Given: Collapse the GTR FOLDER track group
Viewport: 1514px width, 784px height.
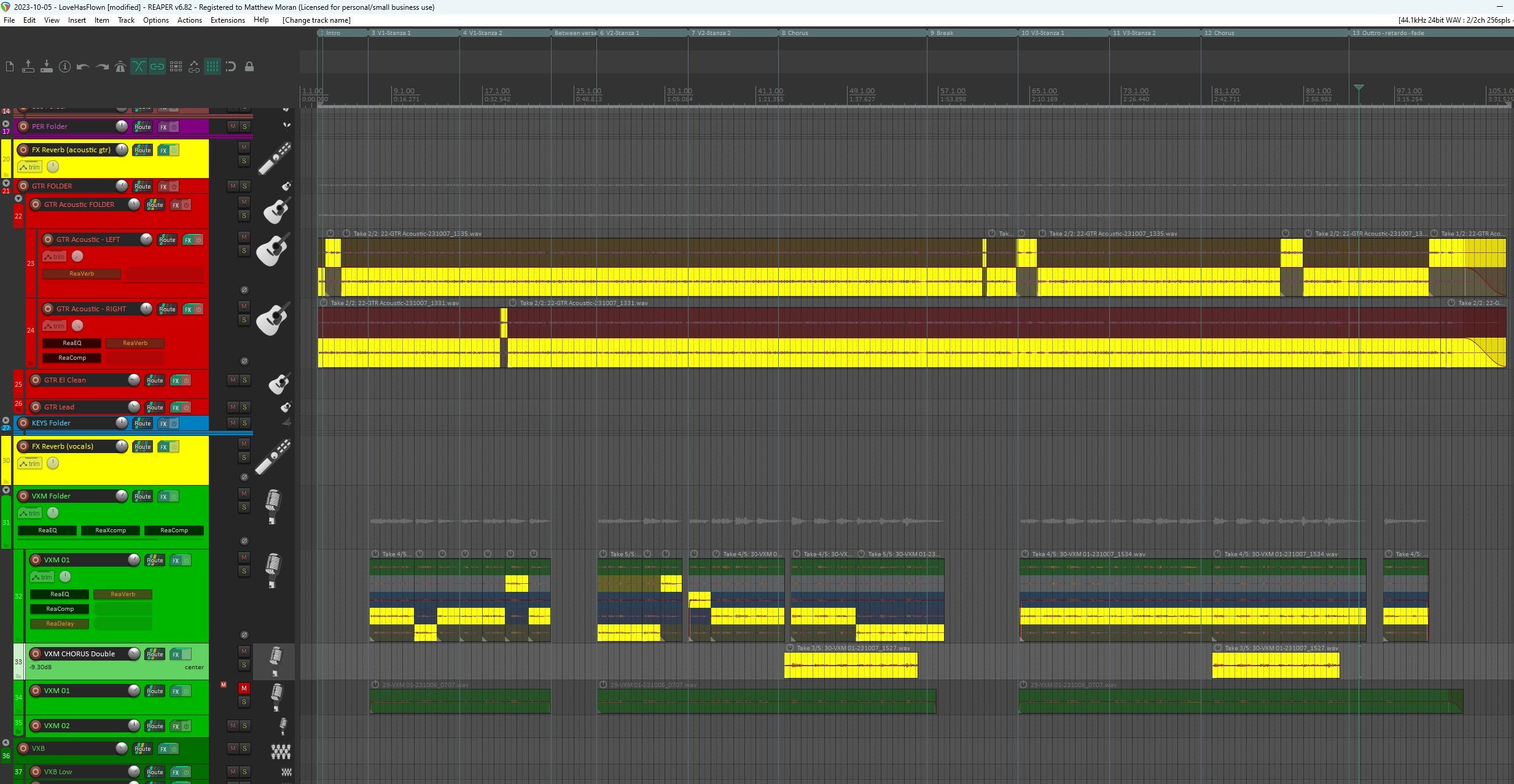Looking at the screenshot, I should (6, 183).
